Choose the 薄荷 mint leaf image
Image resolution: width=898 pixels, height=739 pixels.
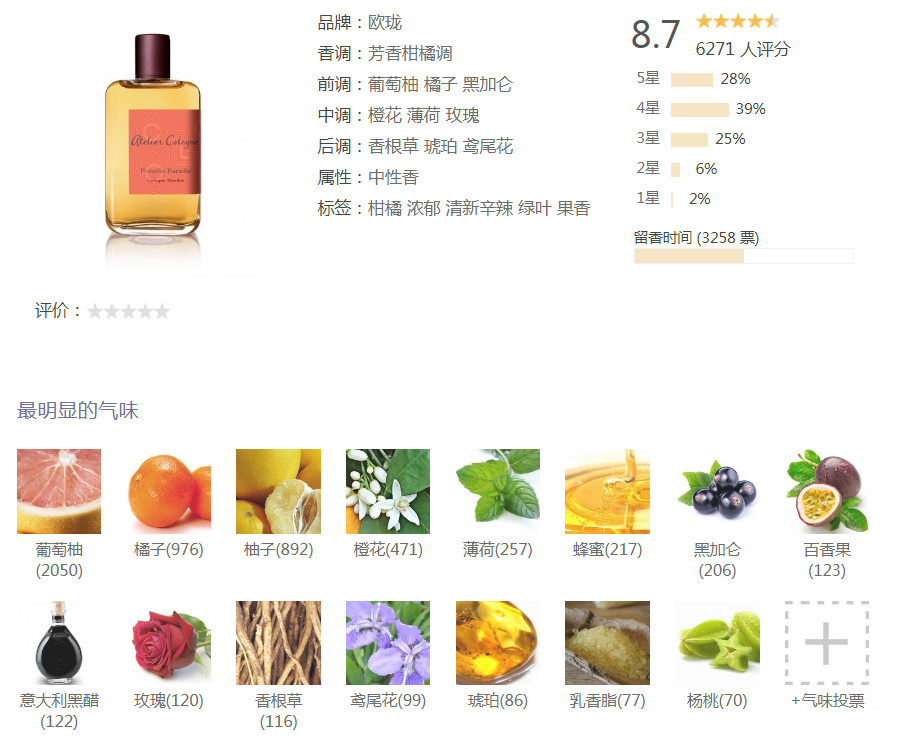tap(498, 491)
